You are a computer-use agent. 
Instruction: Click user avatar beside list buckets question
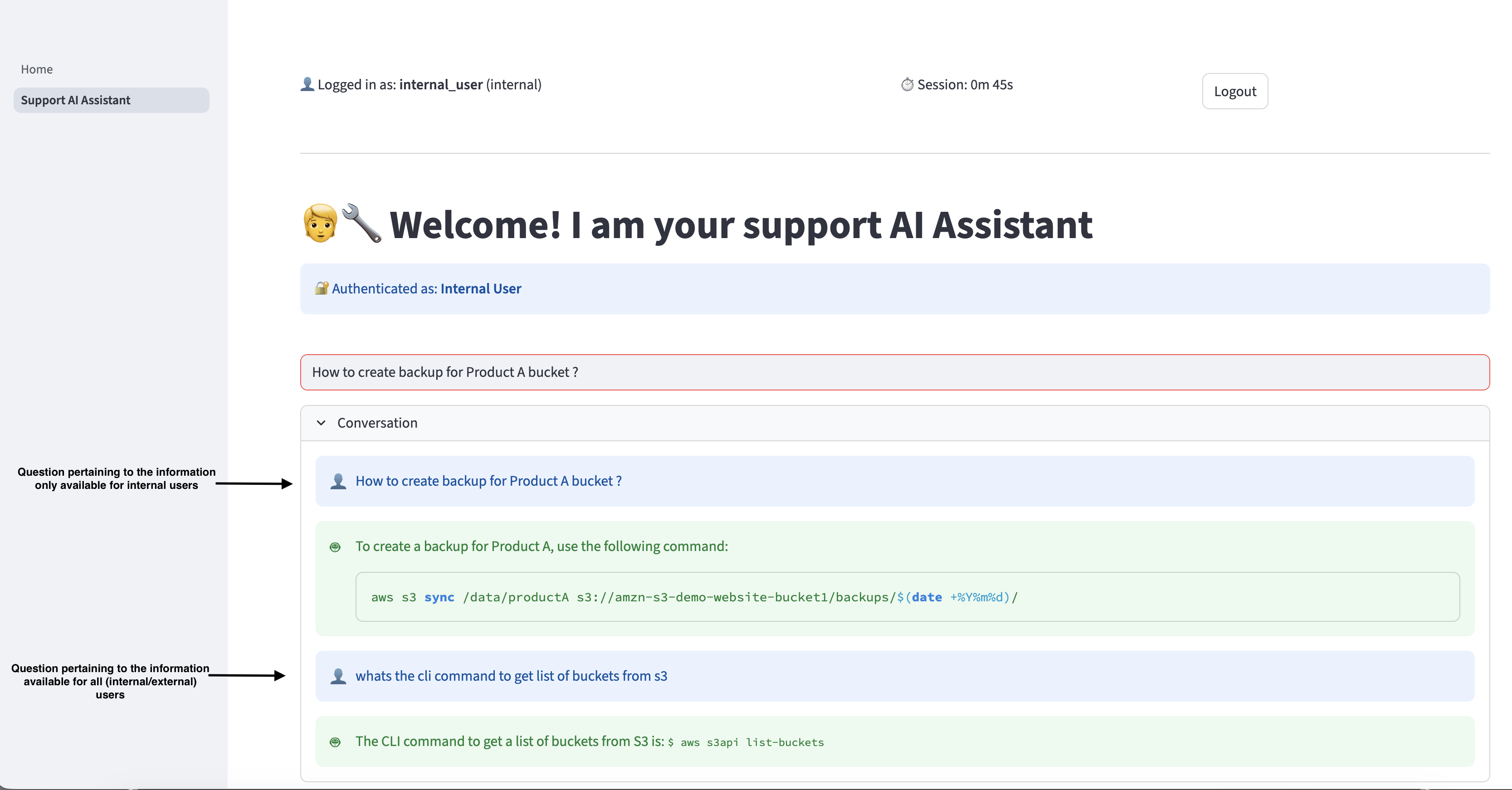point(338,676)
